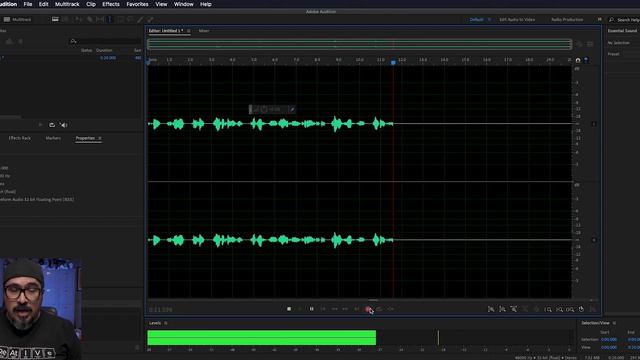This screenshot has height=360, width=640.
Task: Switch to the Mixer tab
Action: 204,31
